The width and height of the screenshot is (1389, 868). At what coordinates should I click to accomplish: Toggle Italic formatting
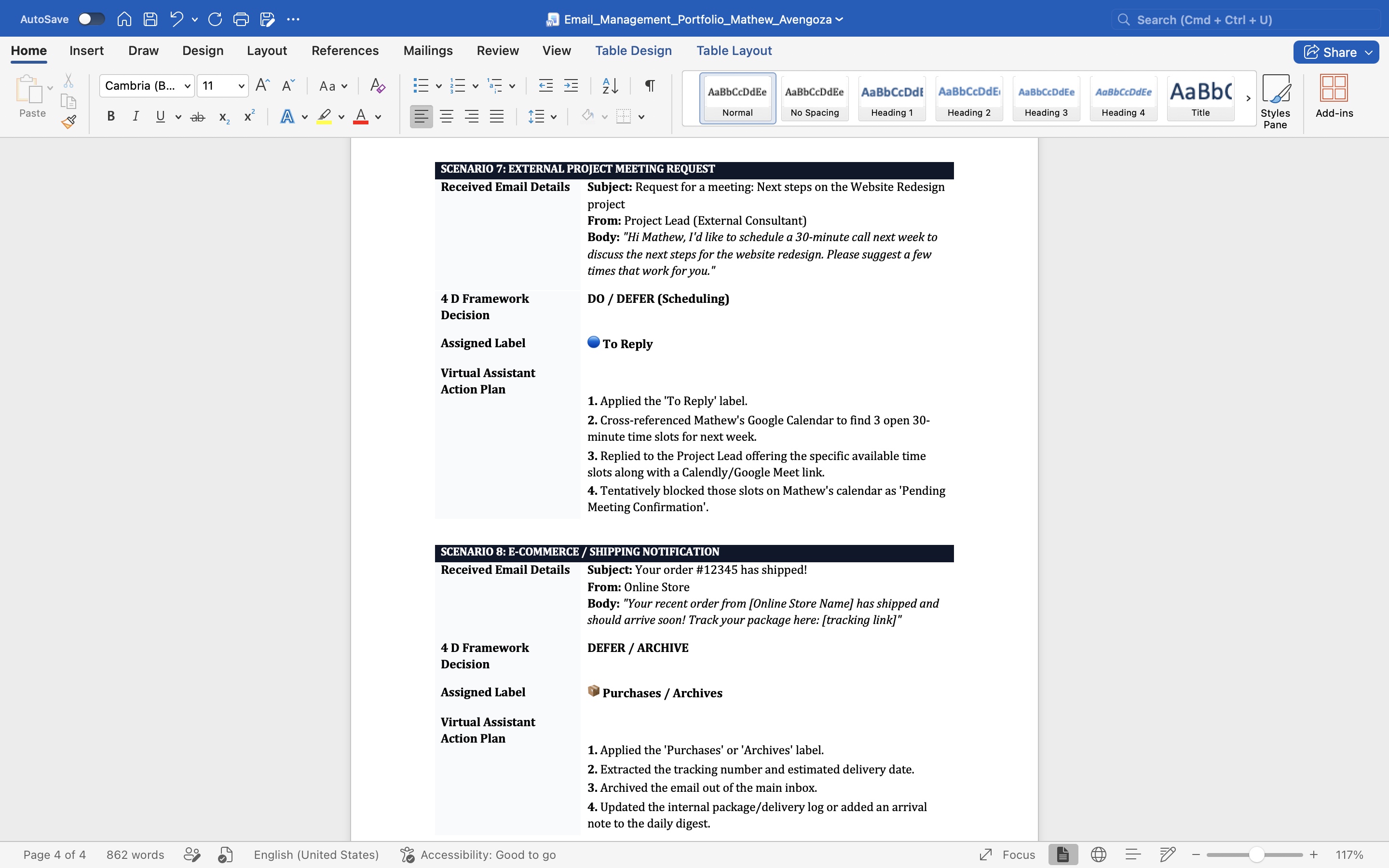pos(136,117)
